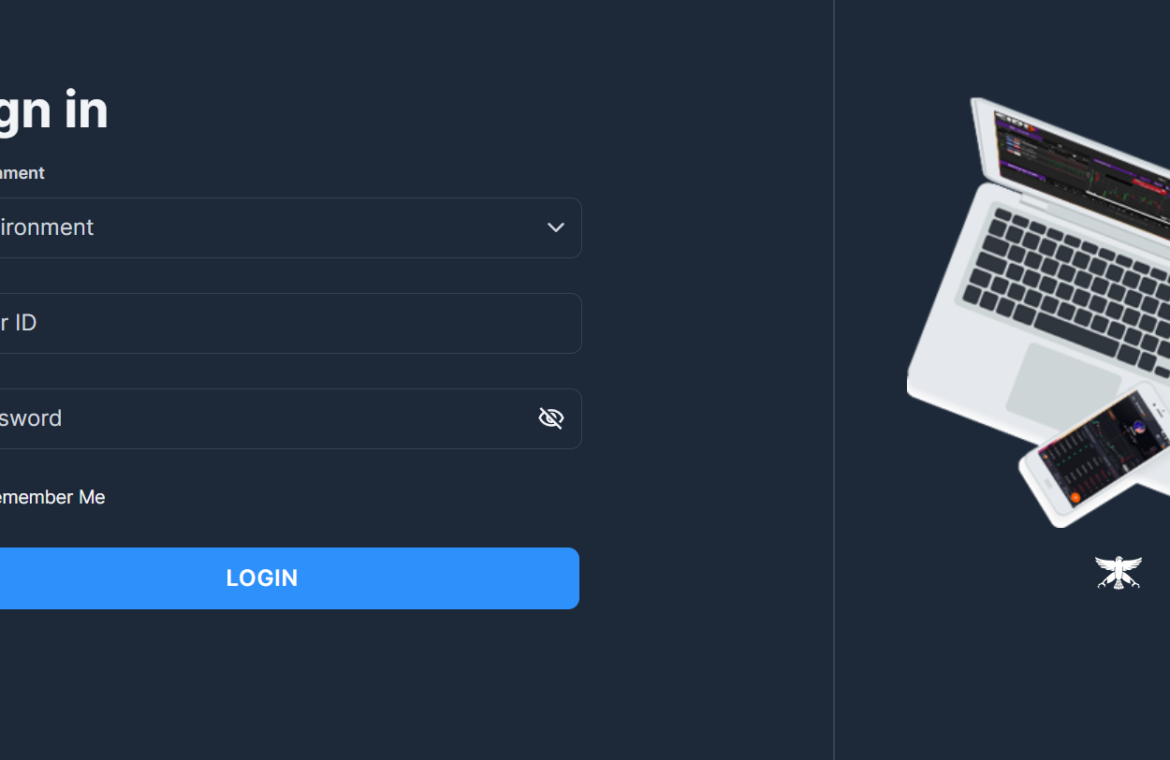
Task: Expand the Environment dropdown chevron
Action: point(555,227)
